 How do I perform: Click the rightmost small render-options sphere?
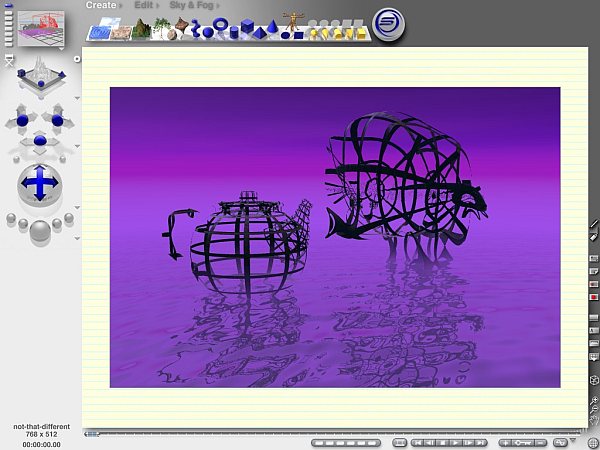pos(69,218)
